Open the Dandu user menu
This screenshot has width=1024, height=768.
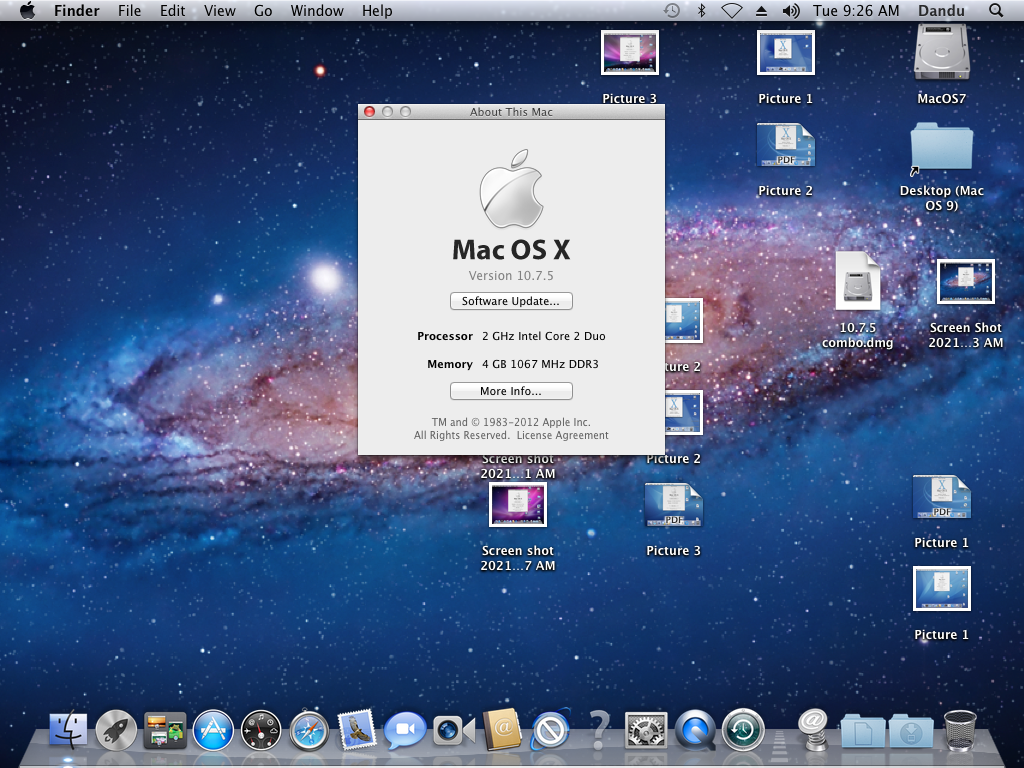(x=941, y=10)
